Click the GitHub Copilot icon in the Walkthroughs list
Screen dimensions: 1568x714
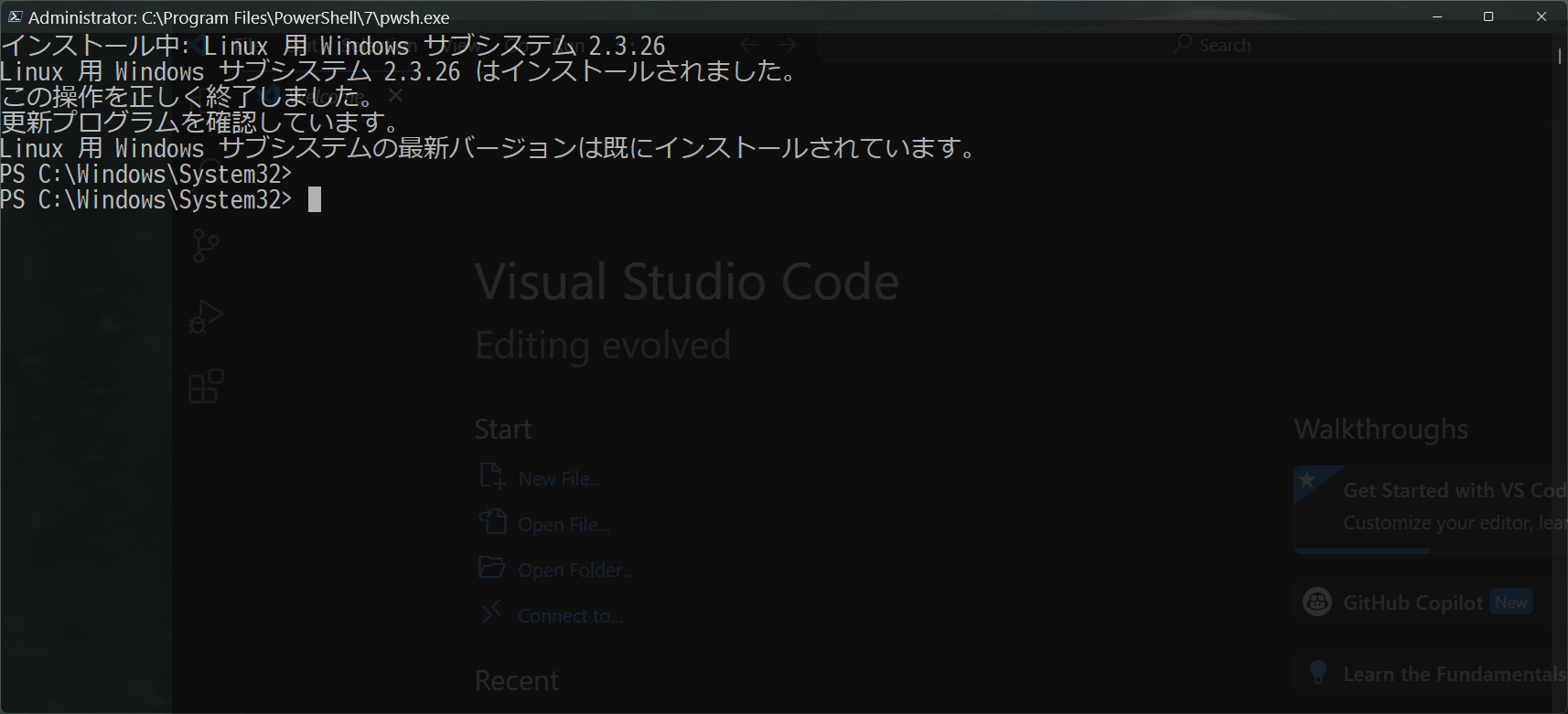tap(1316, 602)
